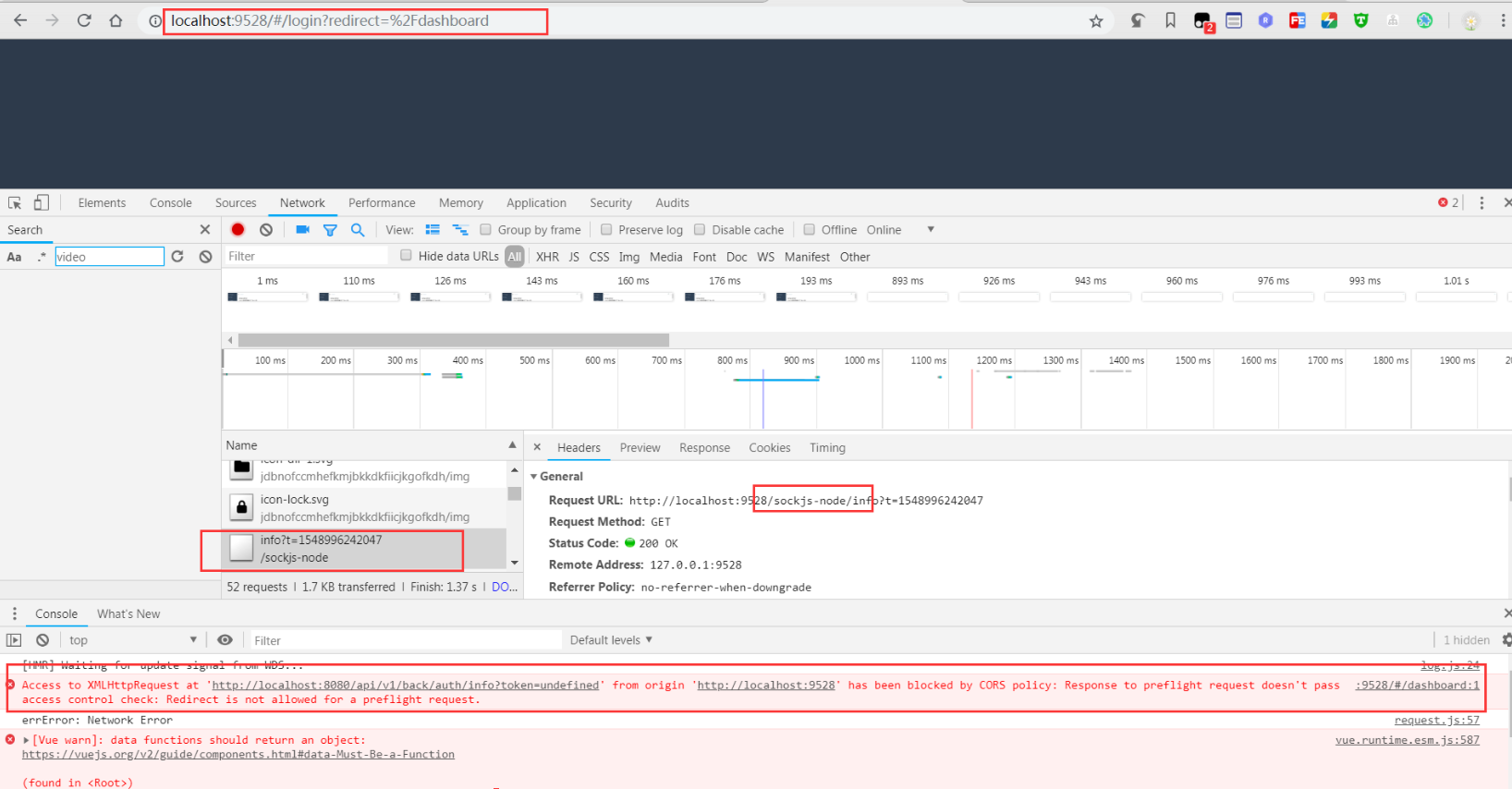Click the filmstrip horizontal scrollbar

click(453, 340)
